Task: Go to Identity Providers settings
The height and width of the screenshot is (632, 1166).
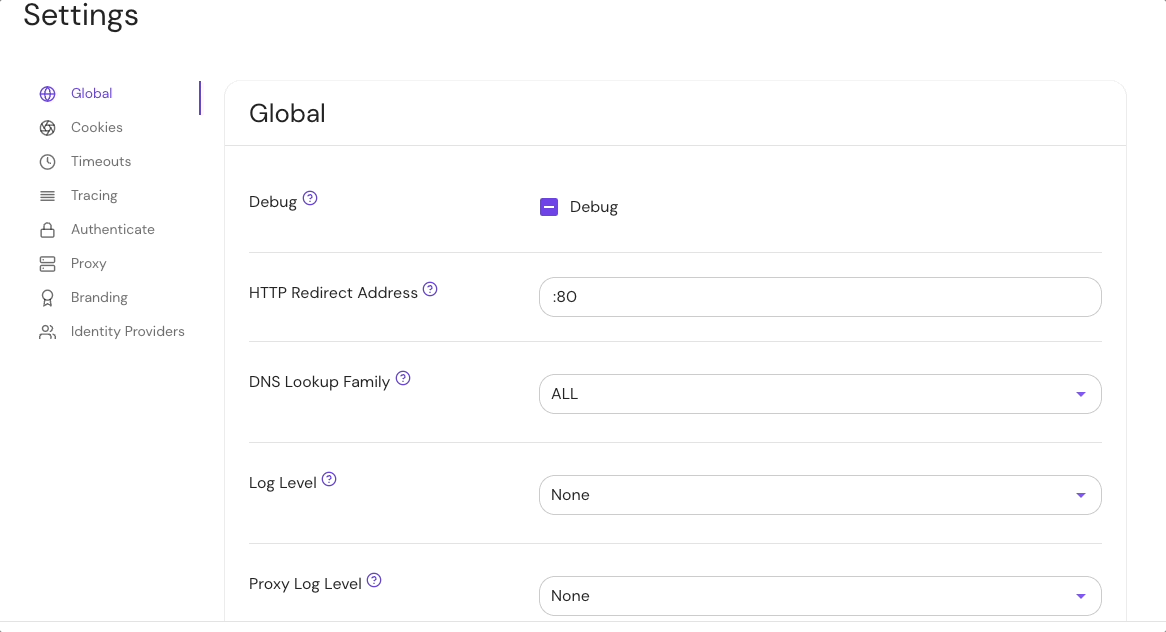Action: coord(128,332)
